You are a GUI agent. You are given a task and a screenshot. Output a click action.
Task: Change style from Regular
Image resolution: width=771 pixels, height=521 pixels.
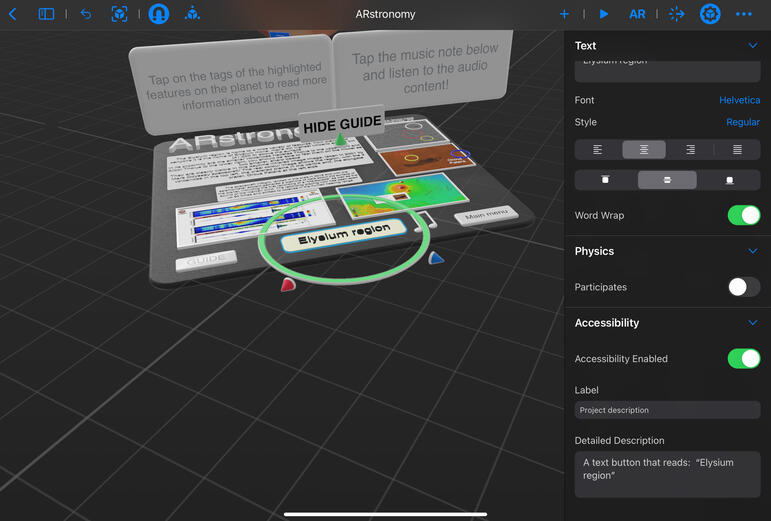tap(742, 122)
